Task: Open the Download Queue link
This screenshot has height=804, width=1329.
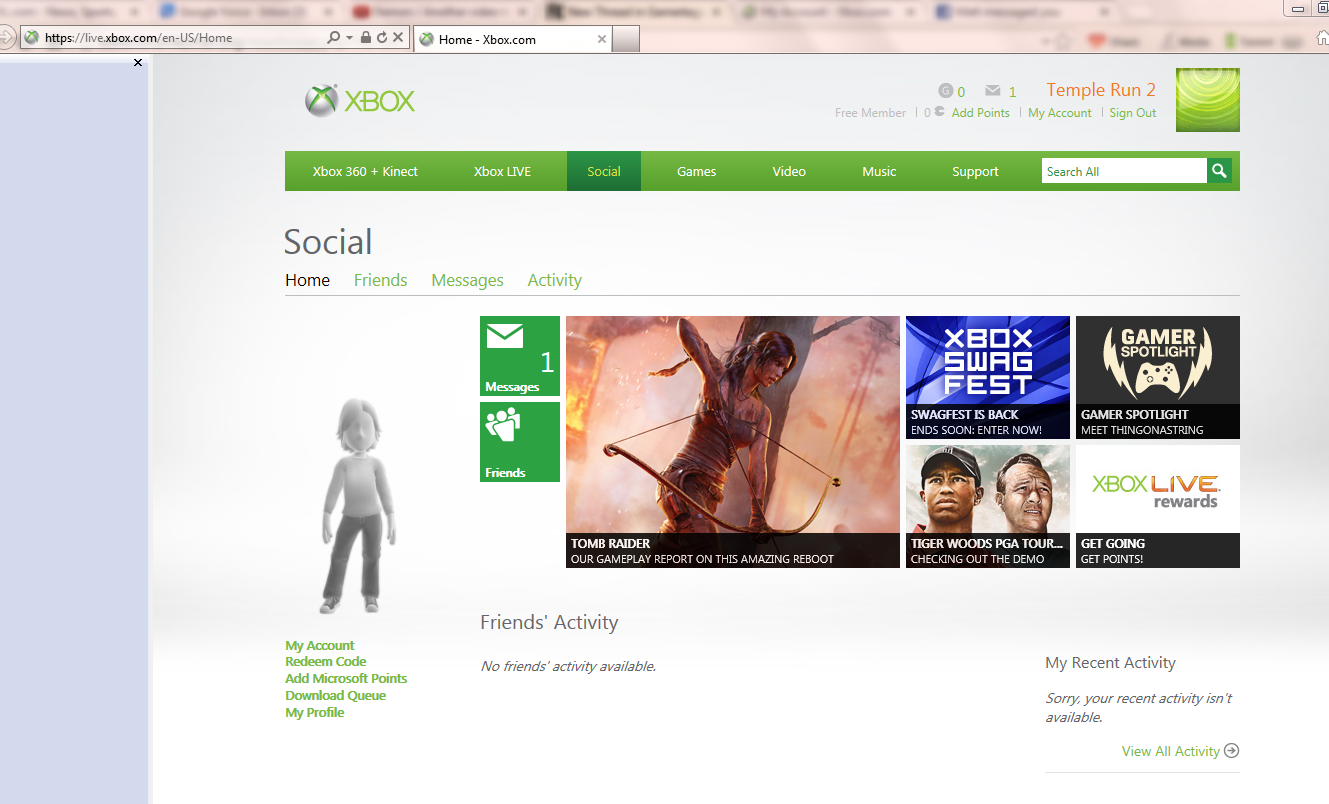Action: pos(335,695)
